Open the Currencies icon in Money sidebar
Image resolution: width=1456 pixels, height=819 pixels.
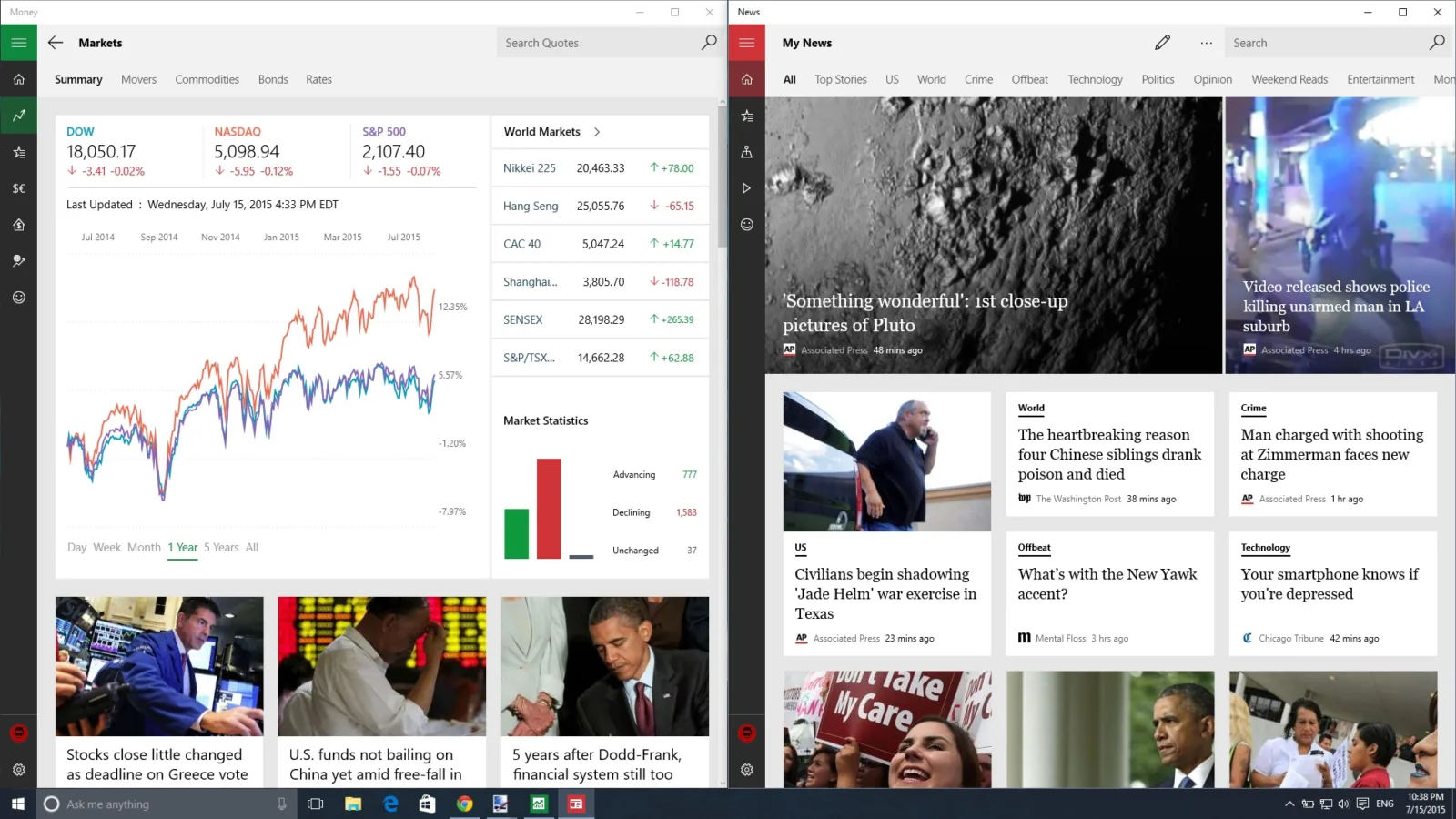18,188
